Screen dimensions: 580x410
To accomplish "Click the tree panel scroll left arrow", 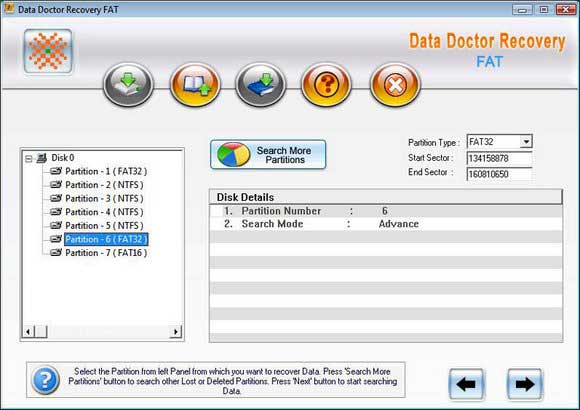I will click(28, 332).
